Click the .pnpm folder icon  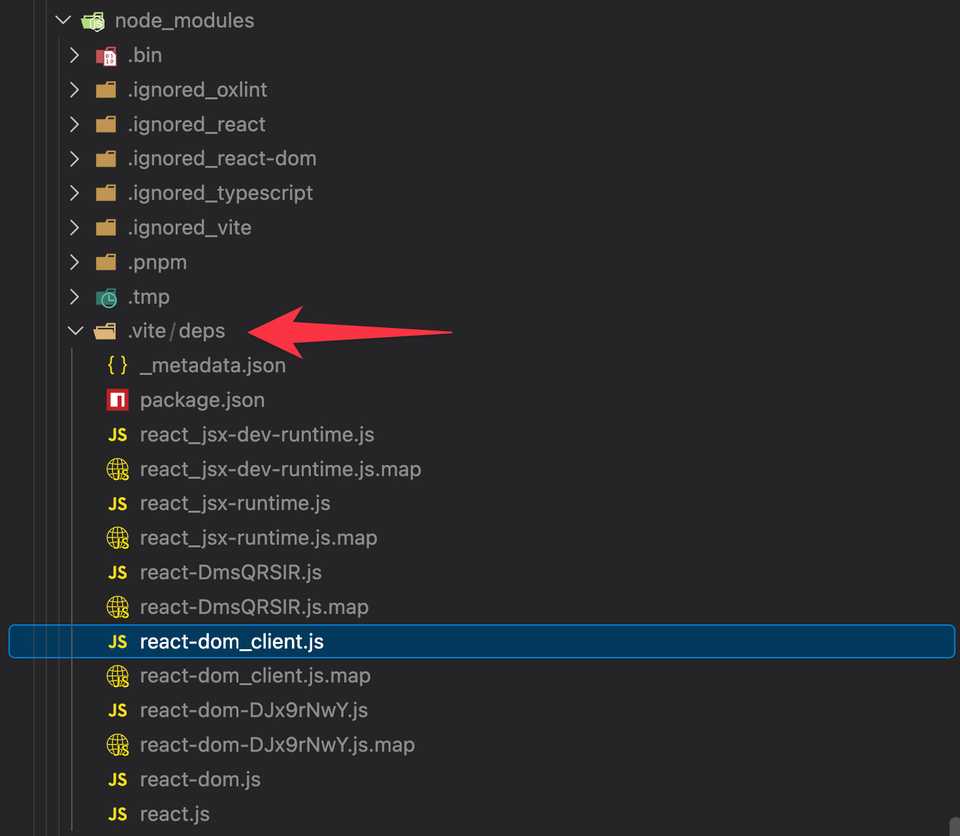click(106, 262)
